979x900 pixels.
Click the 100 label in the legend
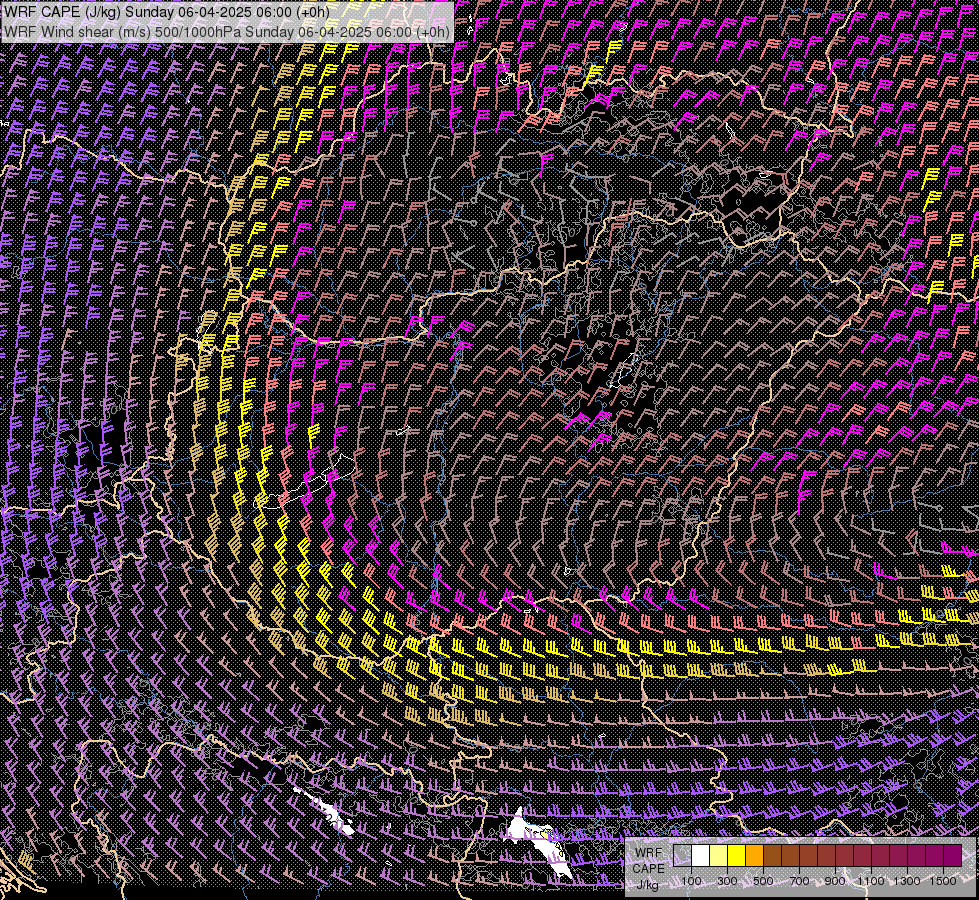click(691, 881)
